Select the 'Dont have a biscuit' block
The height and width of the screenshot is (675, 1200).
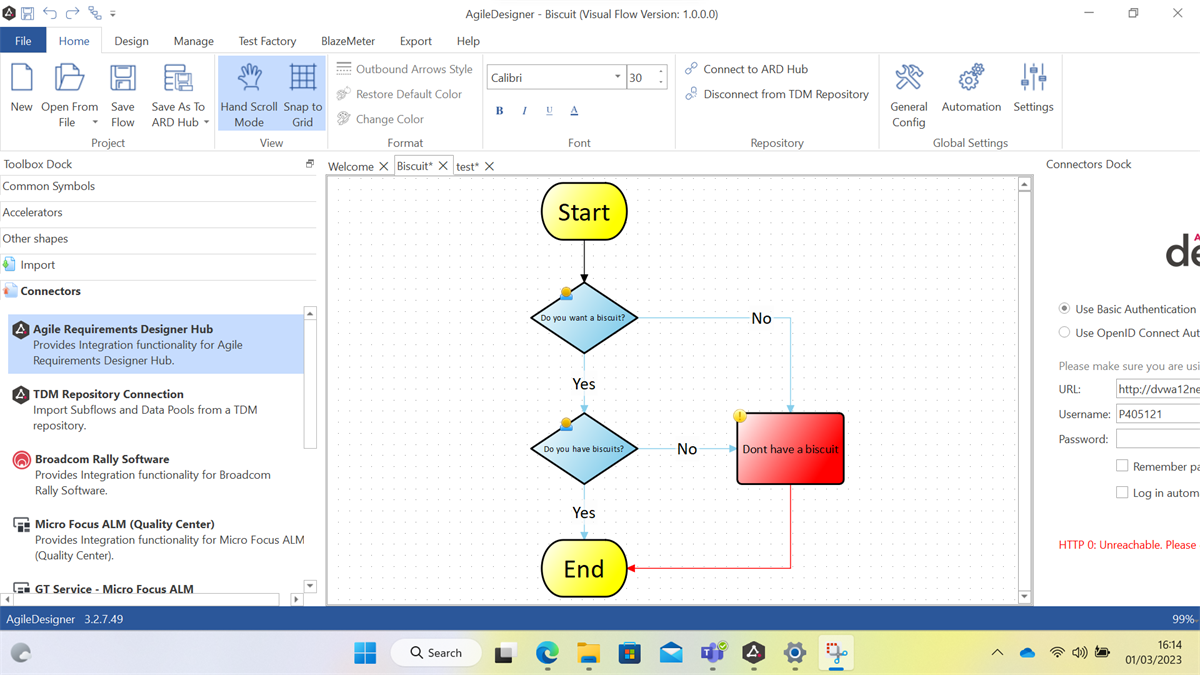[790, 449]
